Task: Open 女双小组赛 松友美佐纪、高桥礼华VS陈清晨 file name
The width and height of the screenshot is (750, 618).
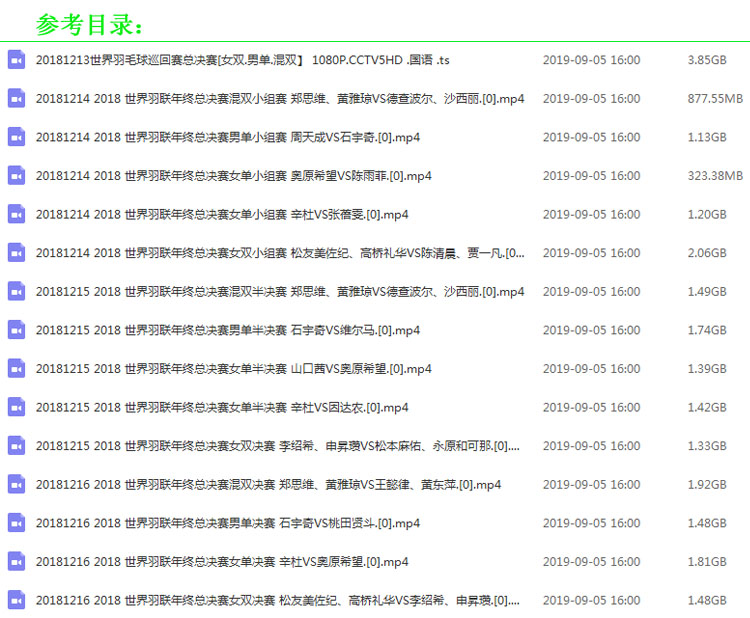Action: 280,253
